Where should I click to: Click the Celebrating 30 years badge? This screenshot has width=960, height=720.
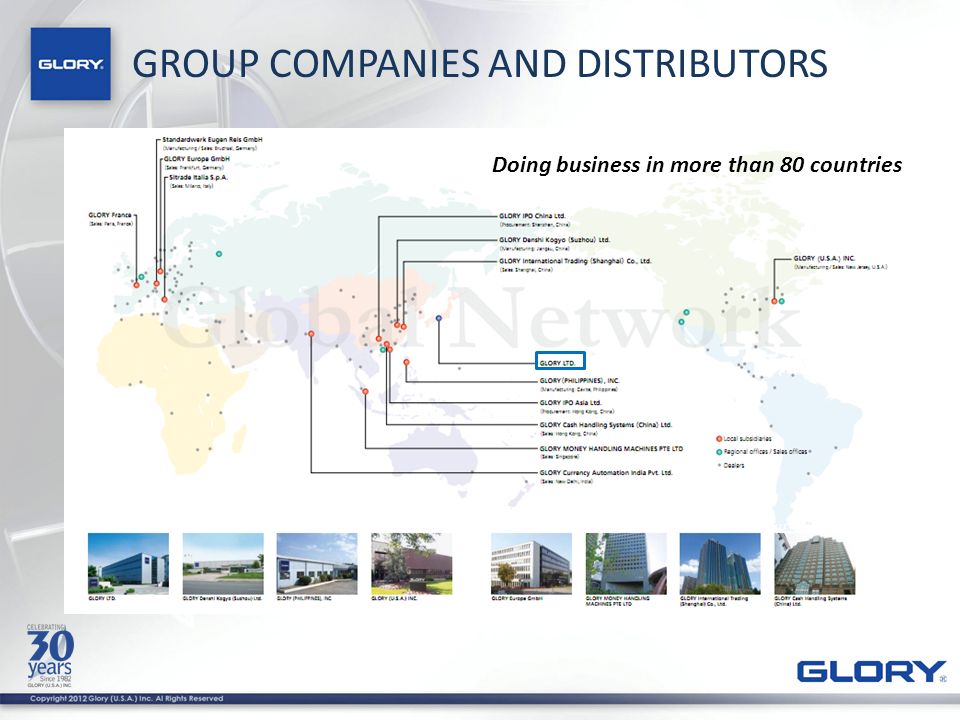[x=50, y=656]
